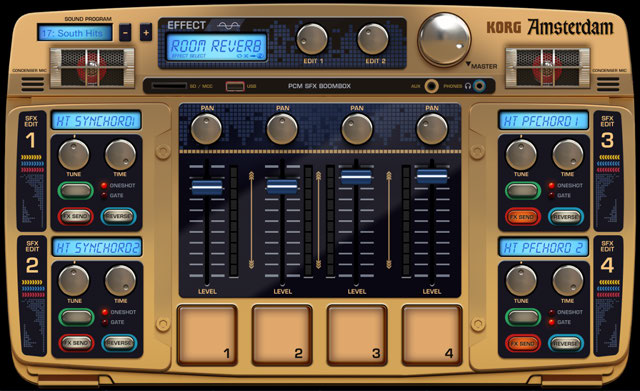Click the USB port icon

[x=235, y=86]
